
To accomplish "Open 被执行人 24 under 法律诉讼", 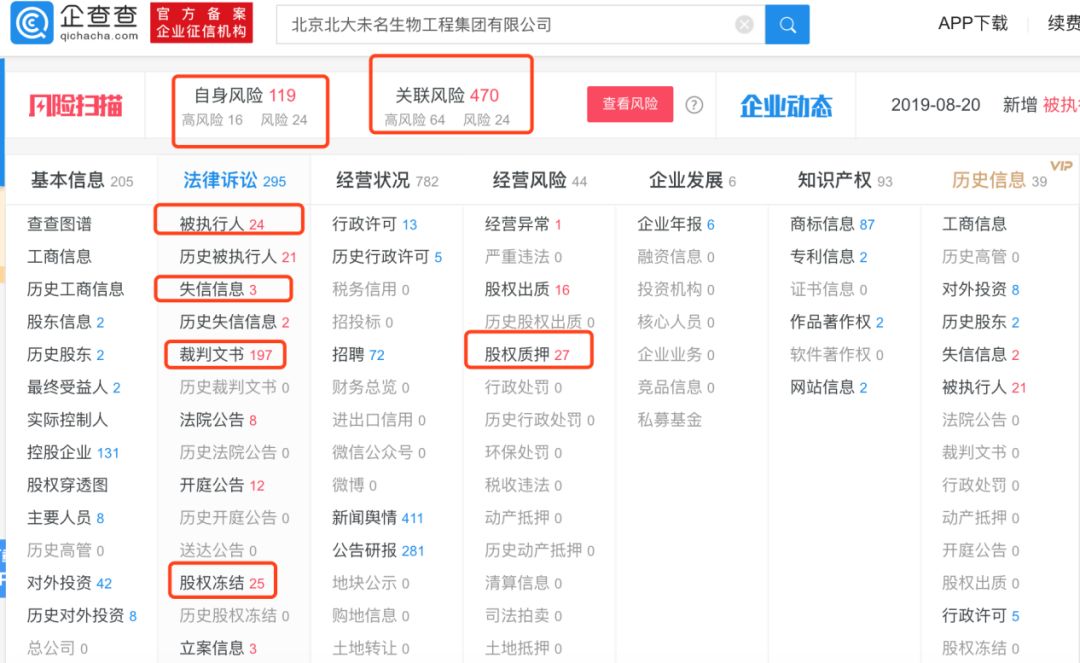I will [x=222, y=224].
